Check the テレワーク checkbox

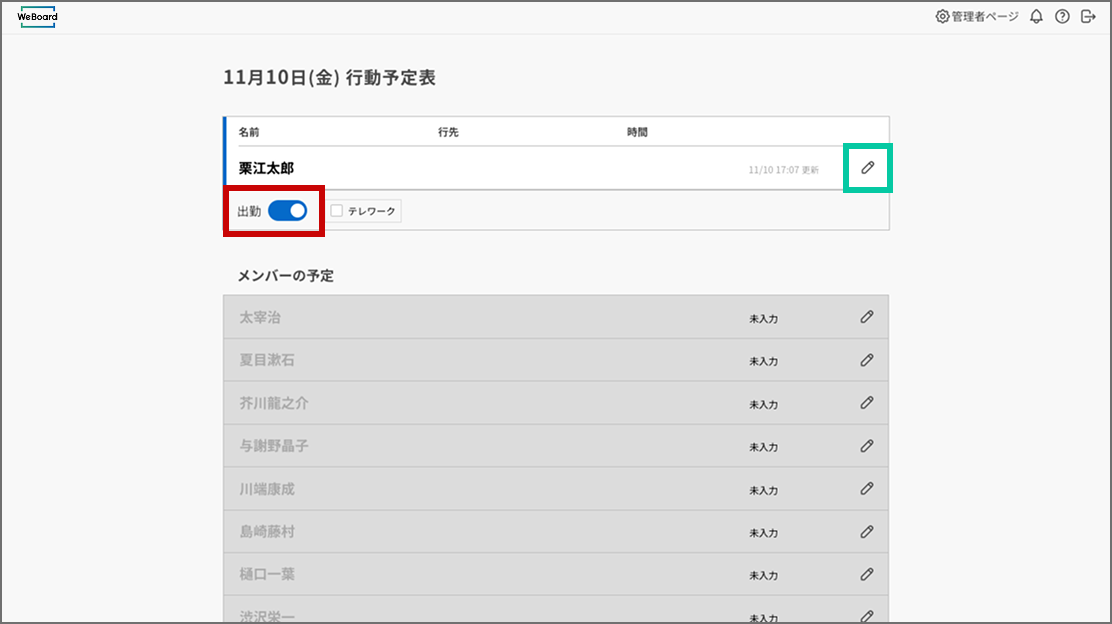click(337, 211)
